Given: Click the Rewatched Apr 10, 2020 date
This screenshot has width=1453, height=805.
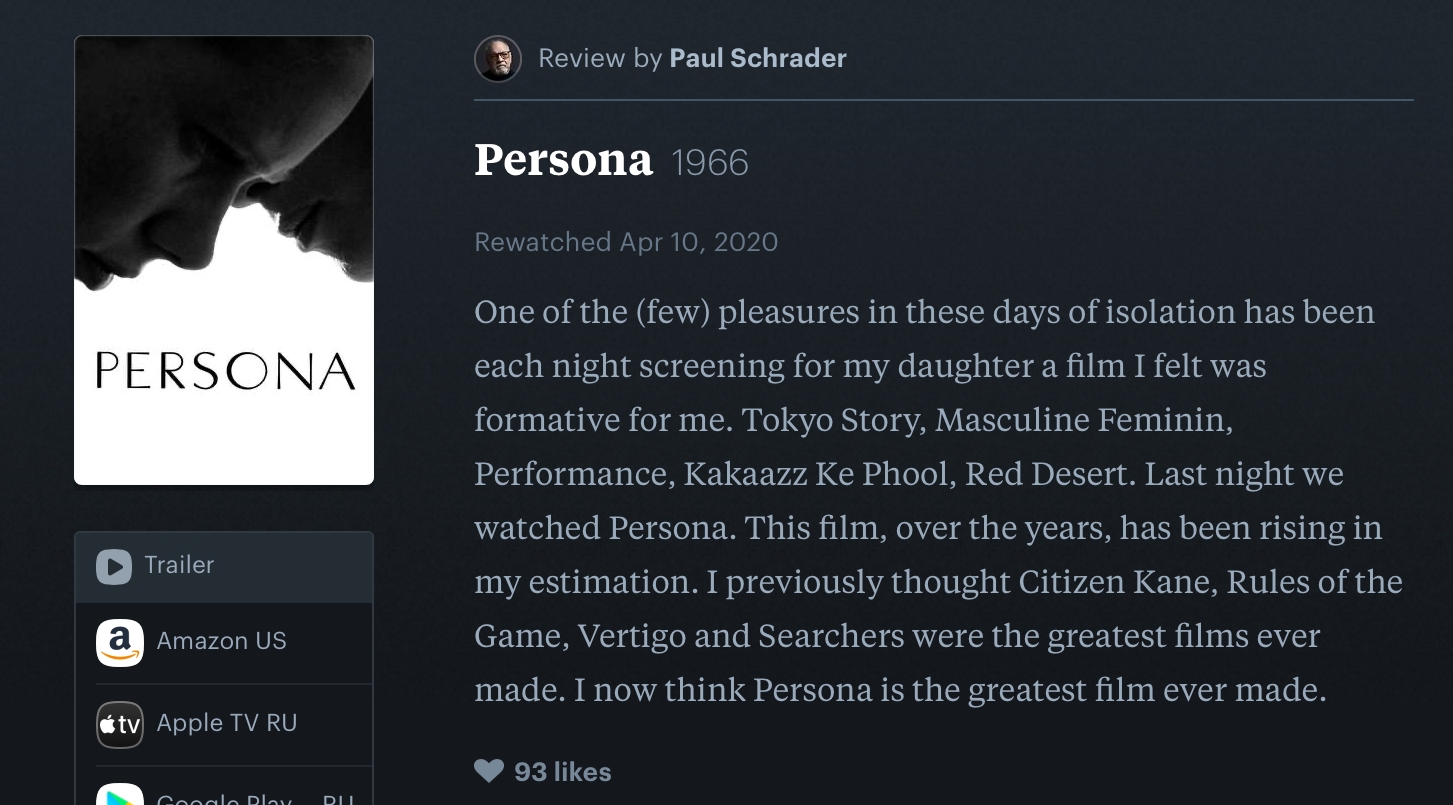Looking at the screenshot, I should point(626,242).
